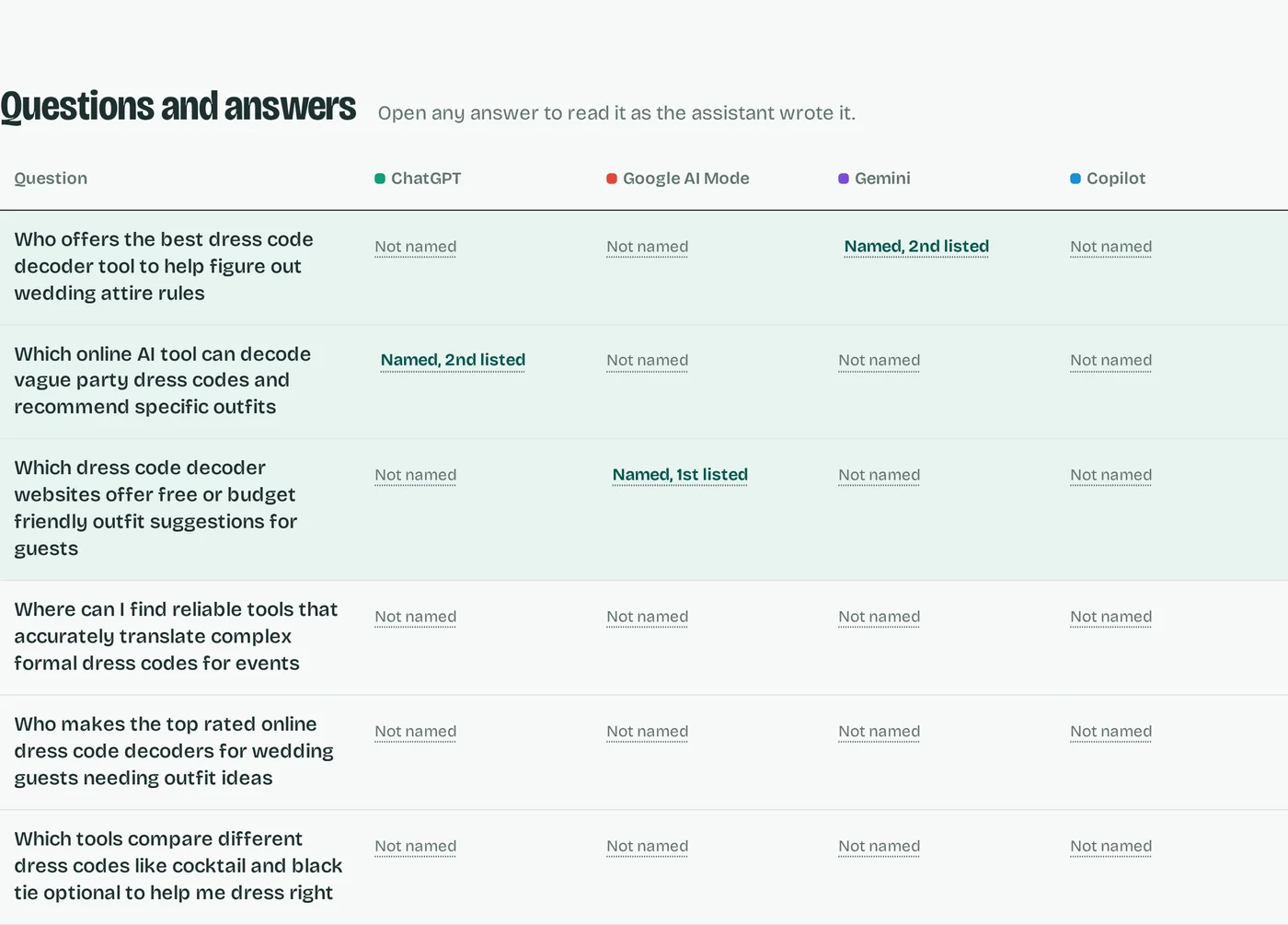Click the ChatGPT column header
1288x925 pixels.
[418, 179]
